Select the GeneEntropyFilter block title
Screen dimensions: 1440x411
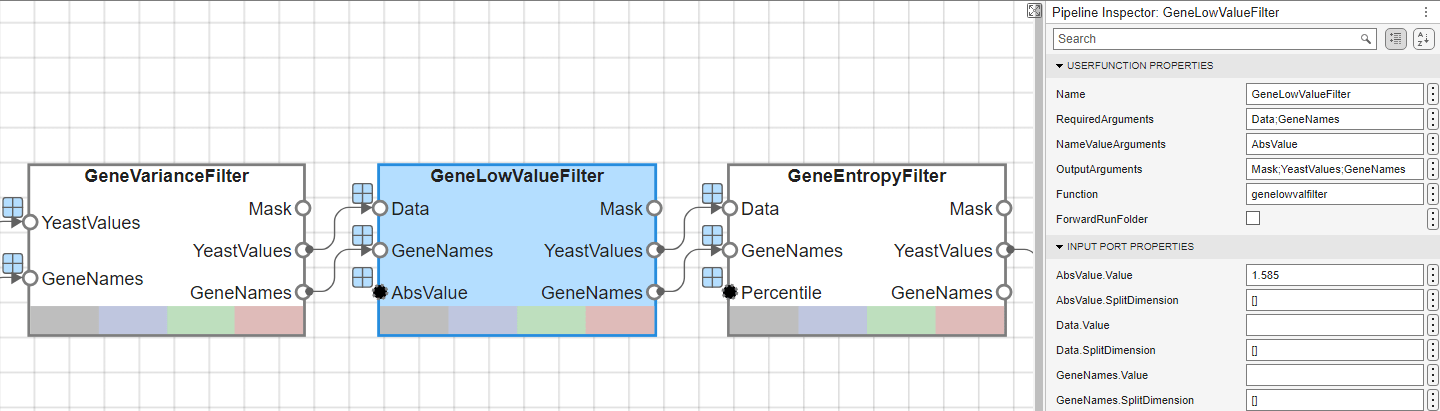[x=866, y=176]
